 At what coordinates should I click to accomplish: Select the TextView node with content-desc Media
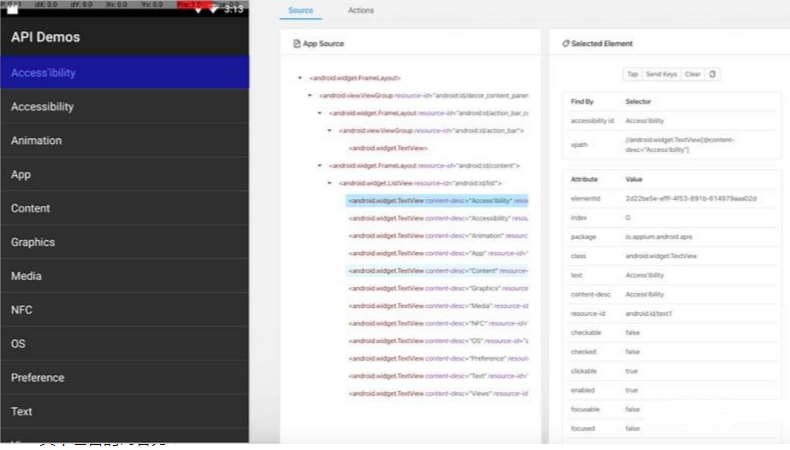[437, 306]
